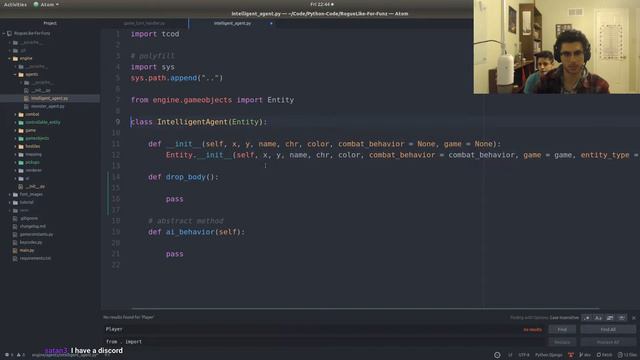Screen dimensions: 640x360
Task: Click the requirements.txt file icon
Action: (x=15, y=258)
